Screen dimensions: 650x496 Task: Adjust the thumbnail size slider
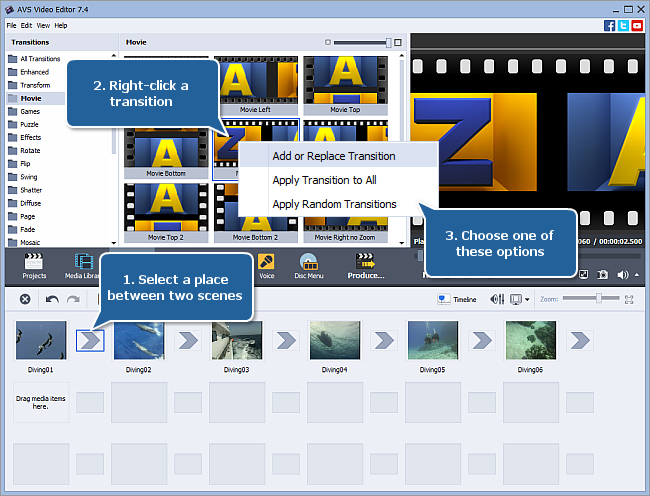pyautogui.click(x=388, y=42)
